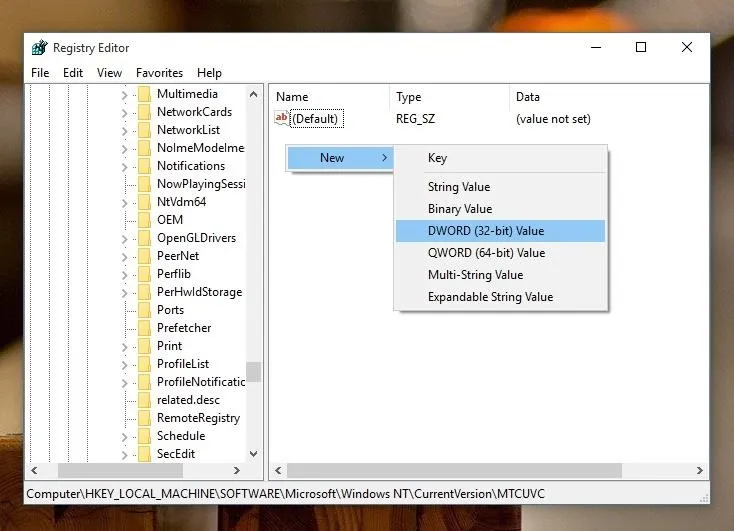Open the File menu
This screenshot has height=531, width=734.
40,73
